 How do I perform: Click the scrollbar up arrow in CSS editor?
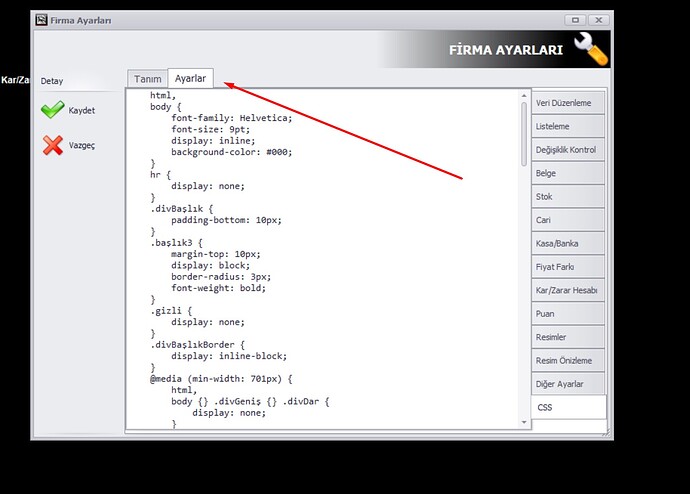524,95
